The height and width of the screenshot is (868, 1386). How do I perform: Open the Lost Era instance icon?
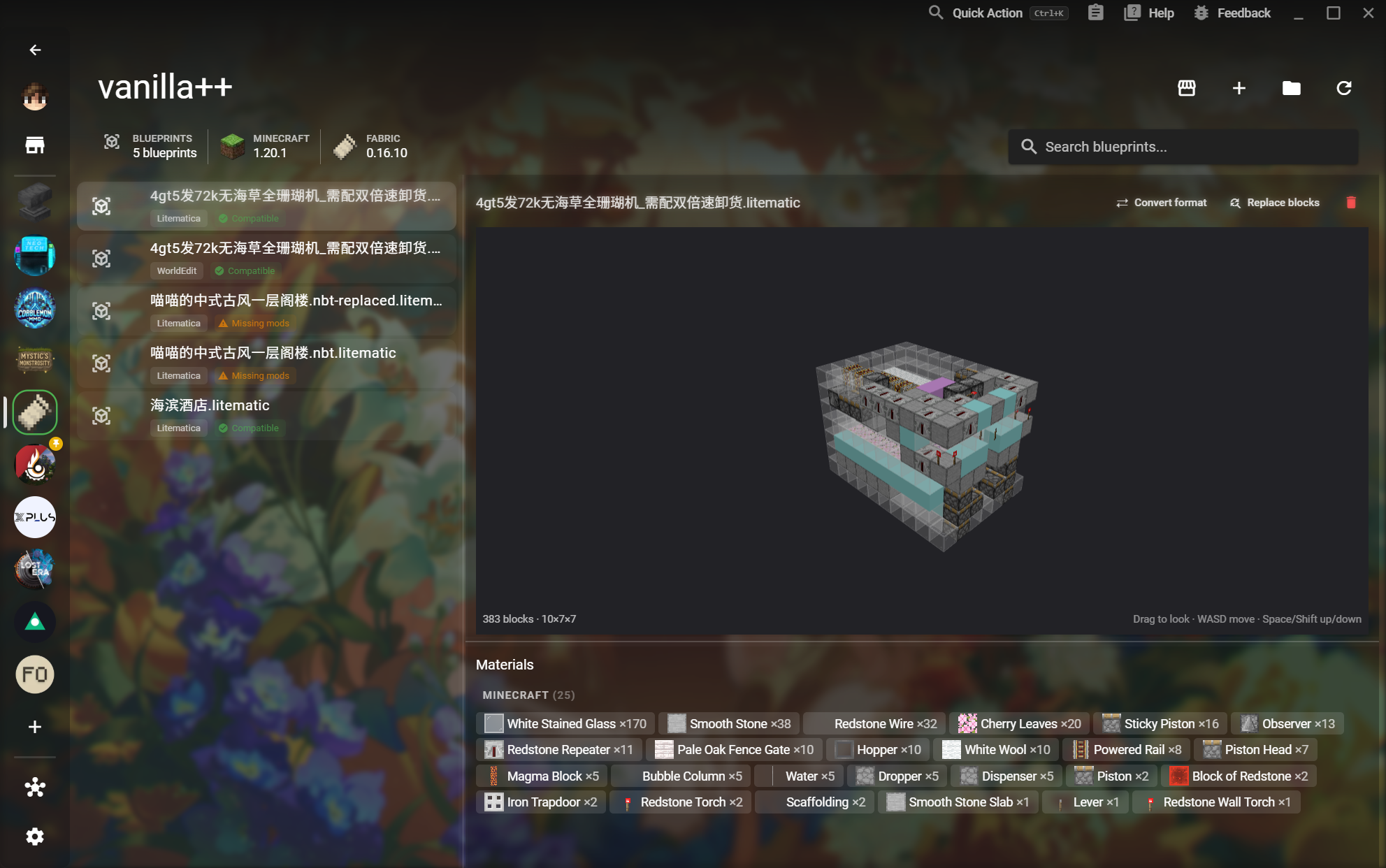tap(35, 570)
